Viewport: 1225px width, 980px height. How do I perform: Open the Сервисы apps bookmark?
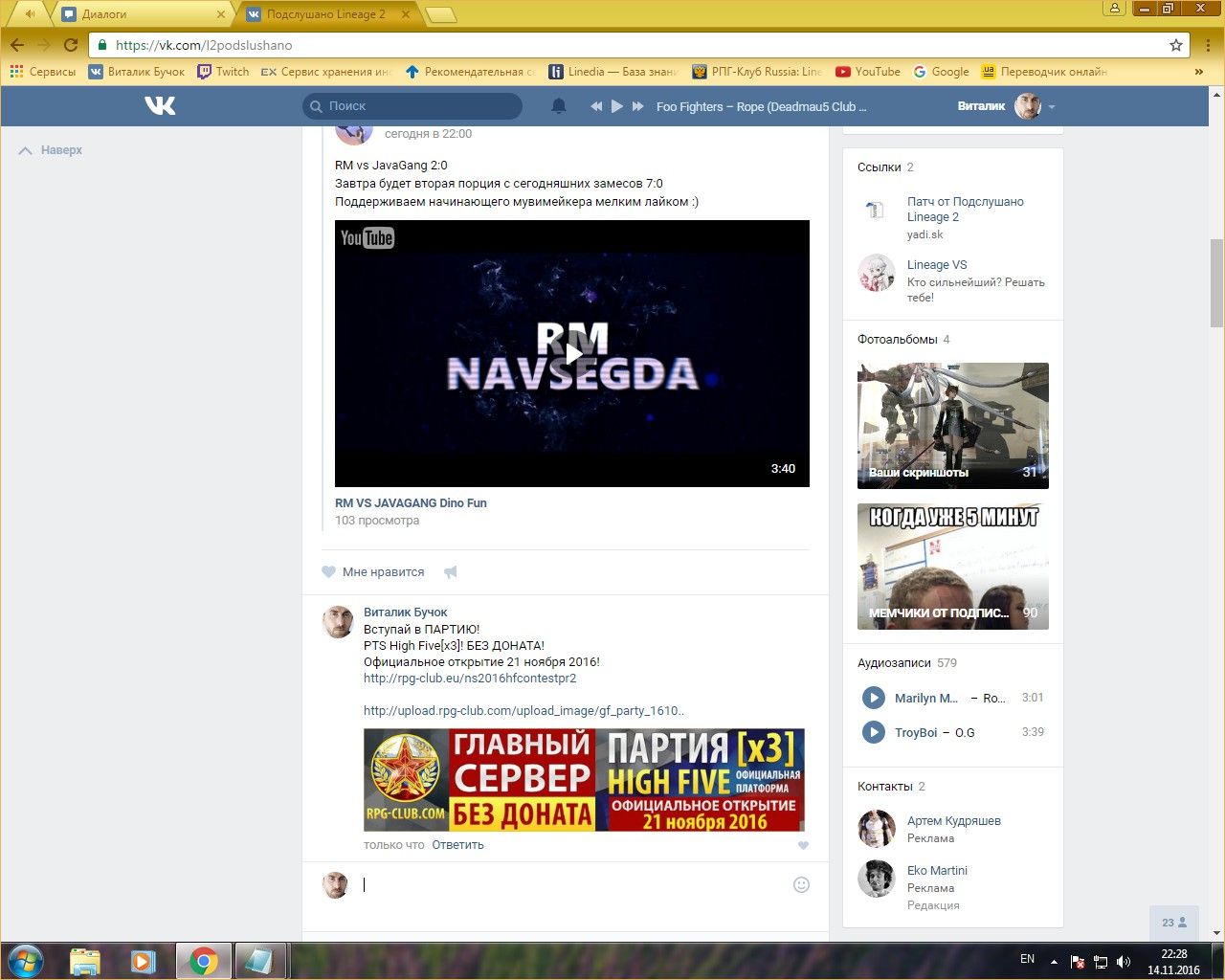42,72
